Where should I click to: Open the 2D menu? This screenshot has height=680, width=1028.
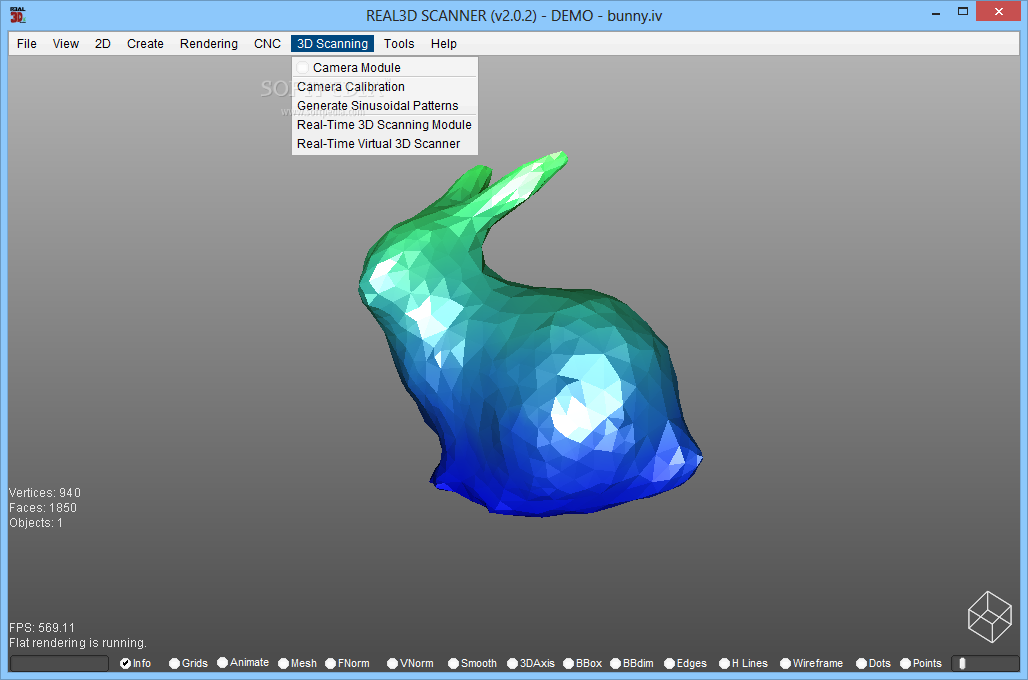(x=102, y=44)
